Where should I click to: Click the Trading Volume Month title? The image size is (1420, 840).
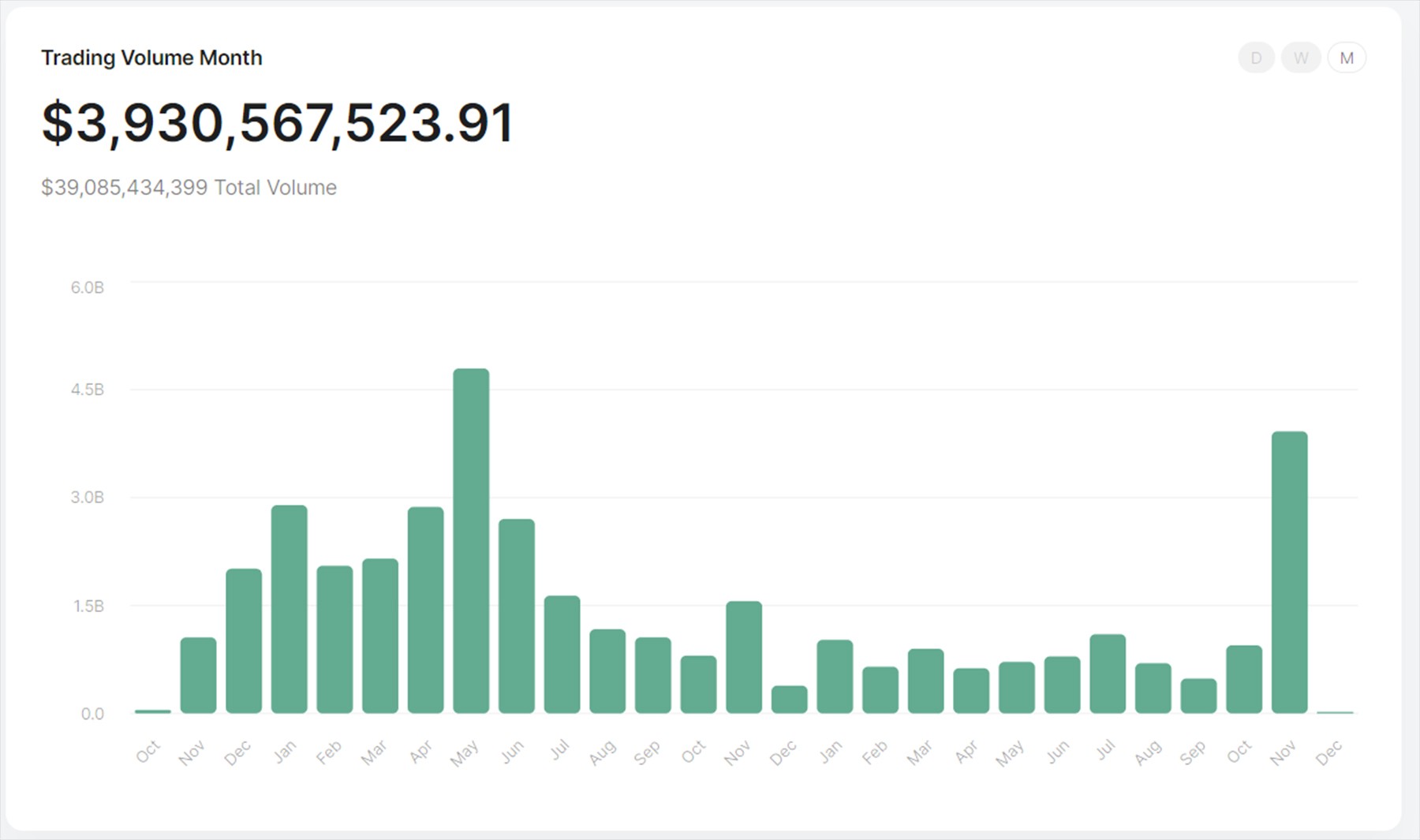[x=151, y=58]
